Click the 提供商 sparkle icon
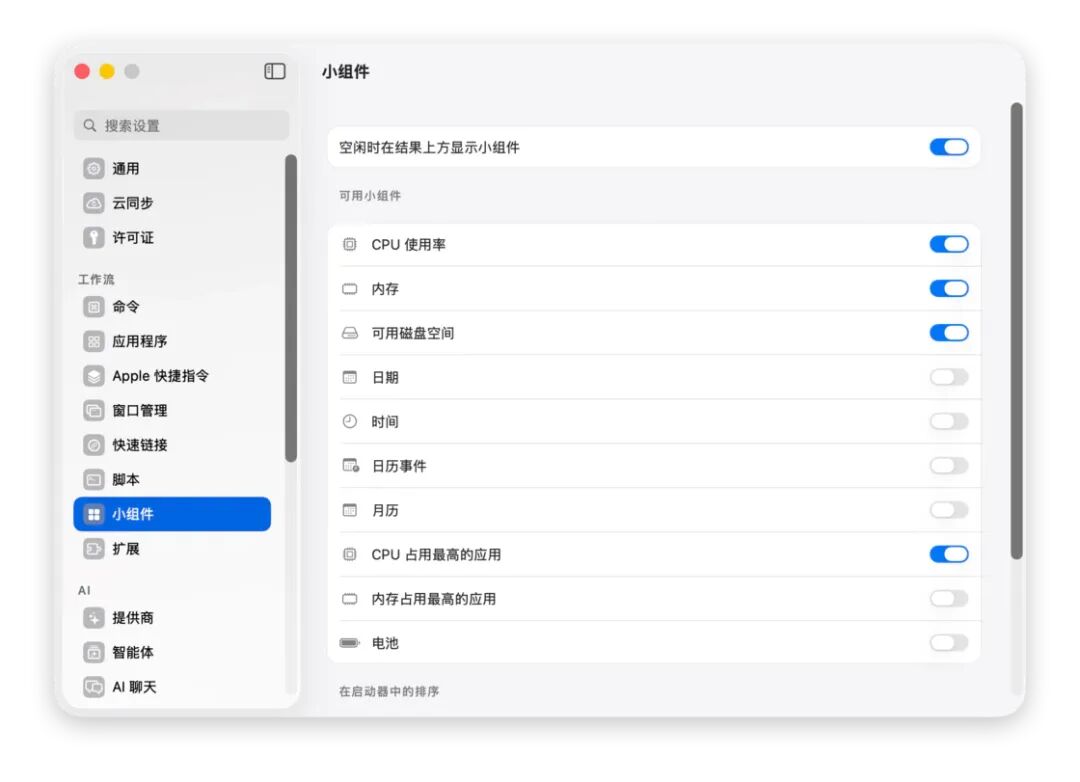The image size is (1080, 782). tap(94, 617)
